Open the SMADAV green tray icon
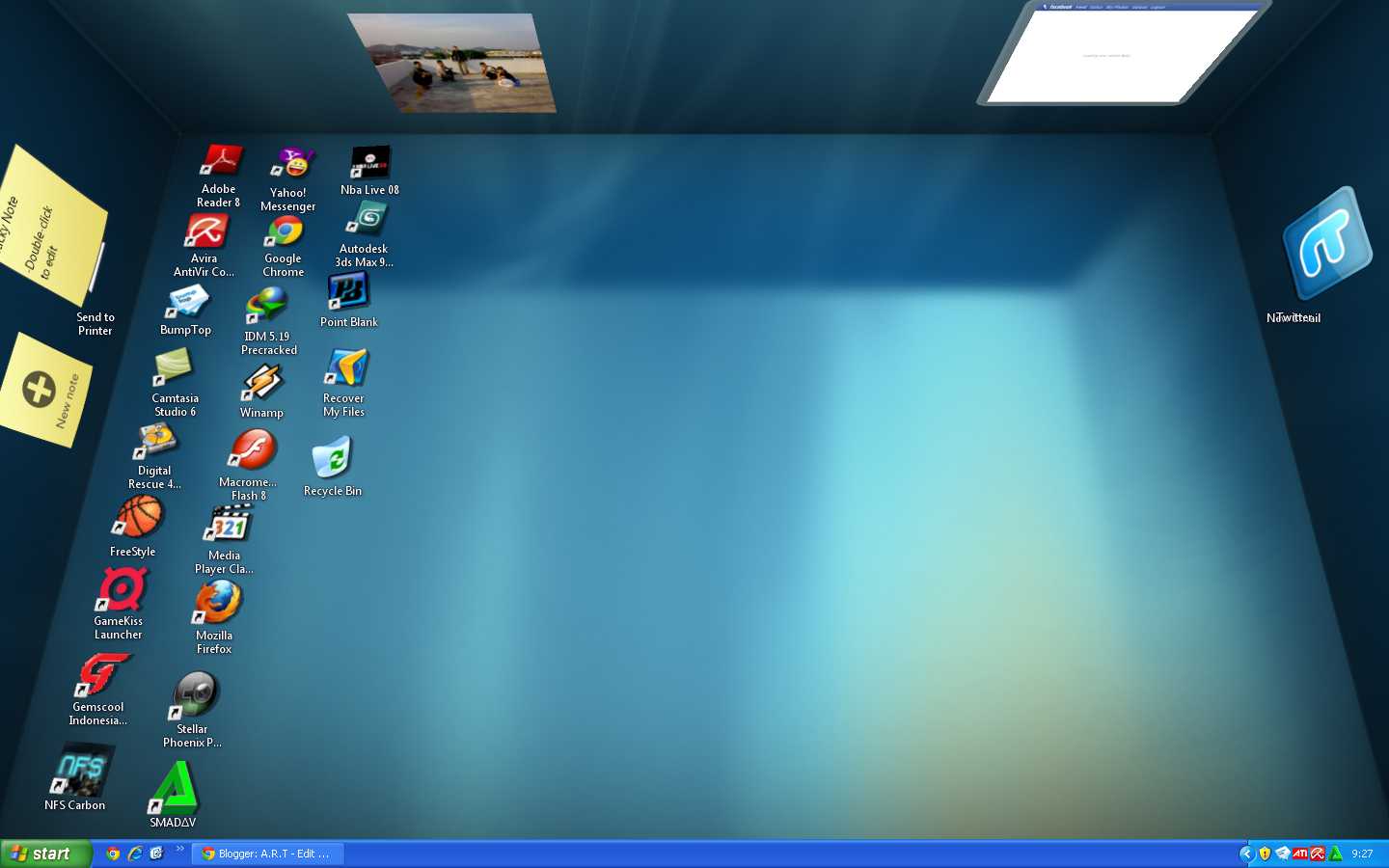This screenshot has width=1389, height=868. tap(1336, 854)
